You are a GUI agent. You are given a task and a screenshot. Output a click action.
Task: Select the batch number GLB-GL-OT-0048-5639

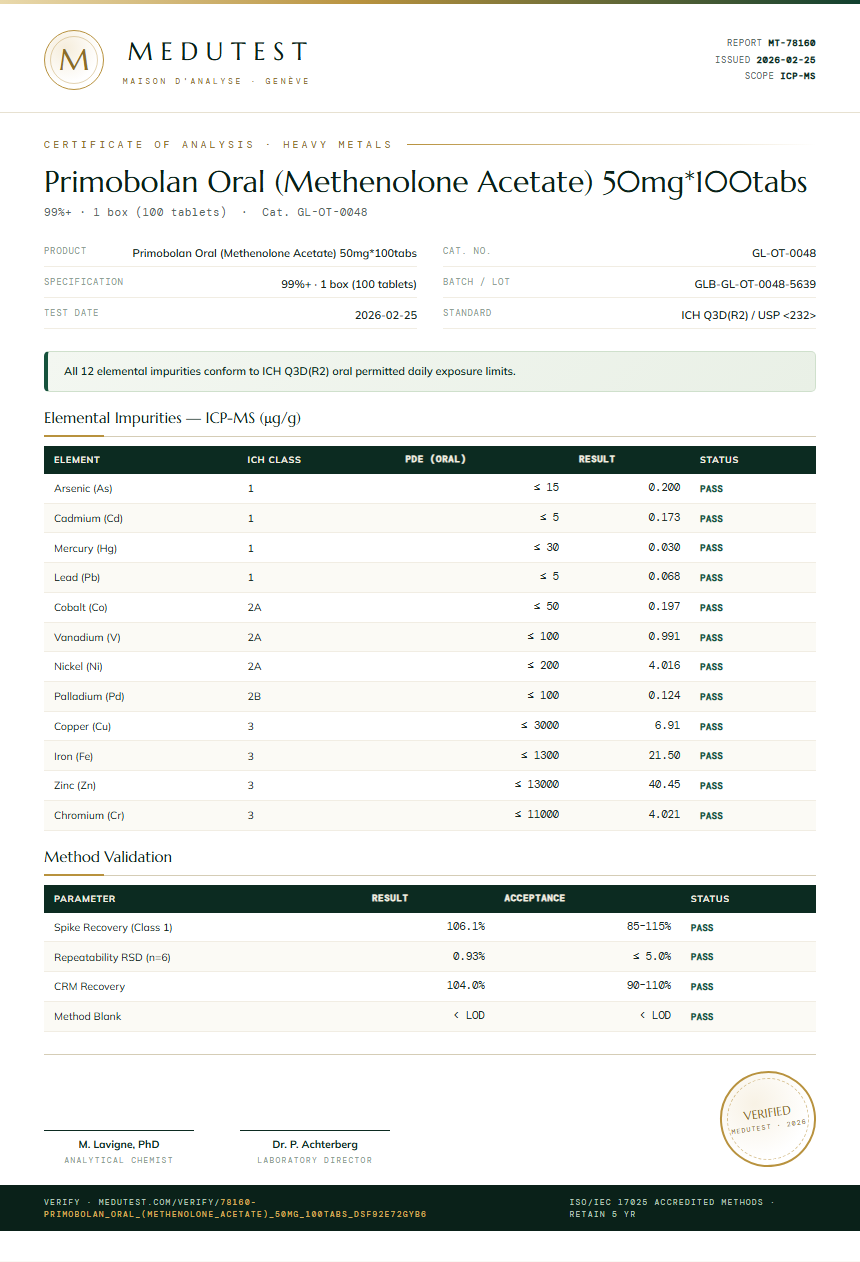coord(755,284)
